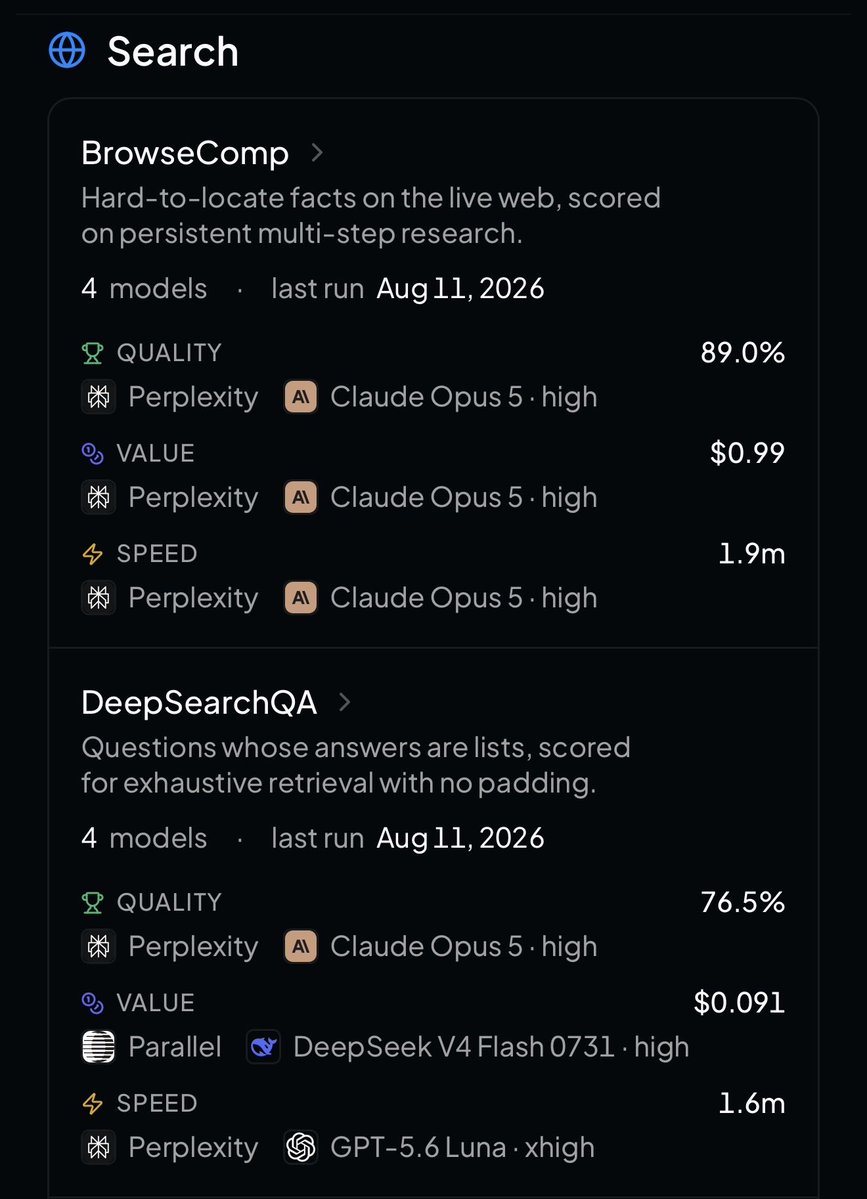Click the blue globe Search icon
The height and width of the screenshot is (1199, 867).
(67, 50)
